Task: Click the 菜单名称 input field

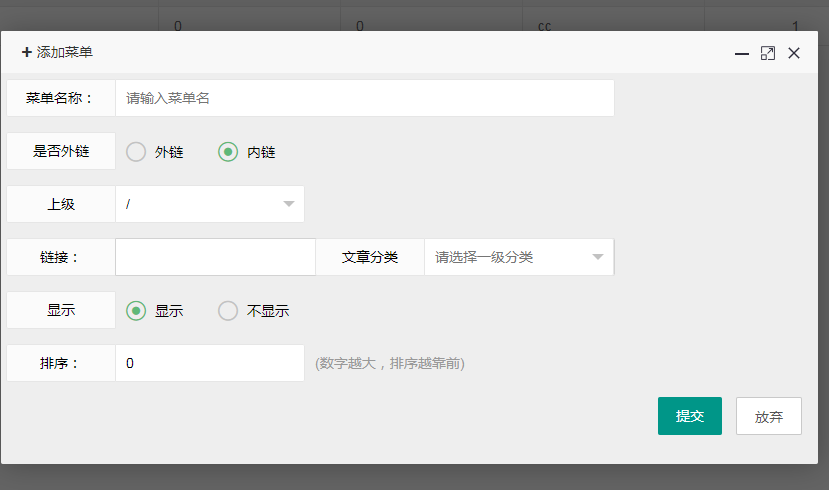Action: 365,98
